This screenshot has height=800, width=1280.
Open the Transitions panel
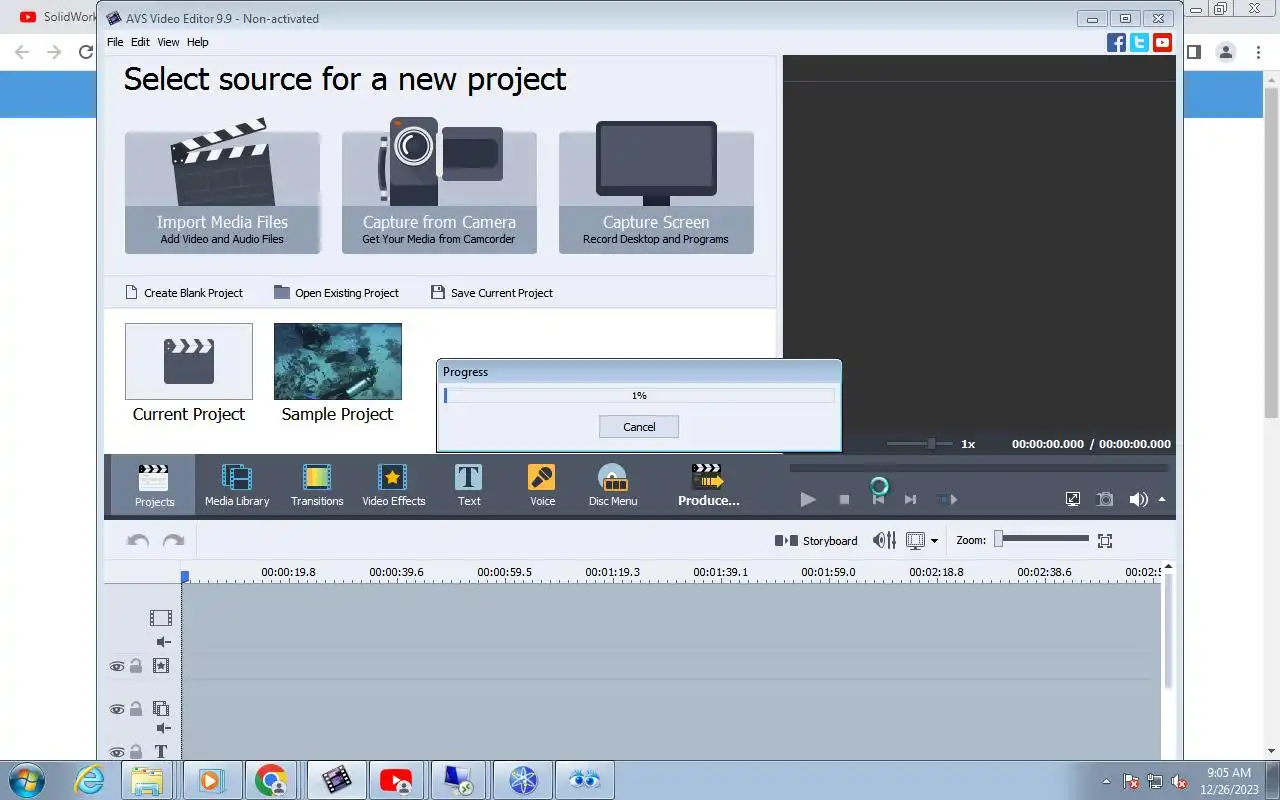317,485
